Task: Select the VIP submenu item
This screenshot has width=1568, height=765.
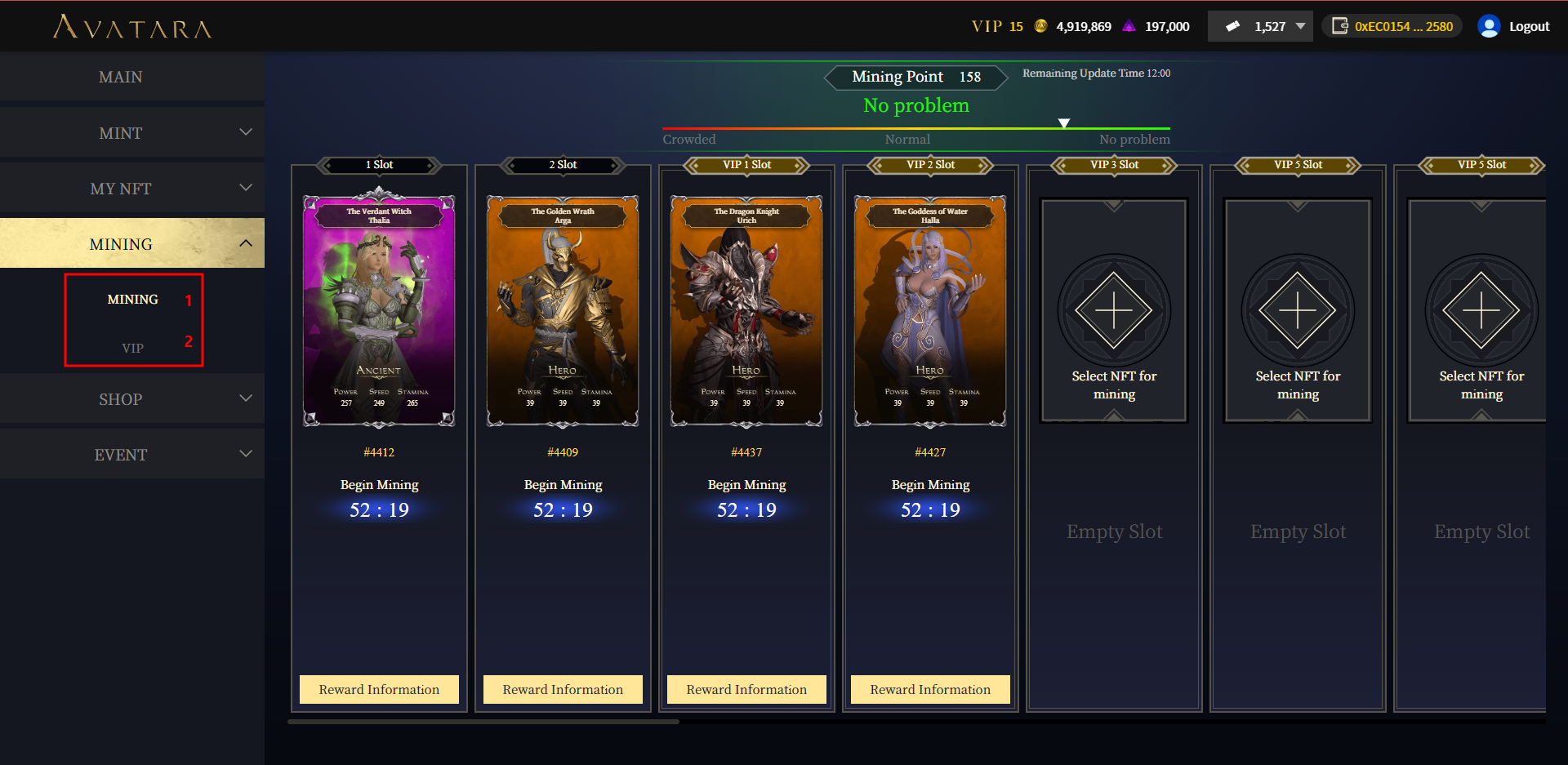Action: 132,348
